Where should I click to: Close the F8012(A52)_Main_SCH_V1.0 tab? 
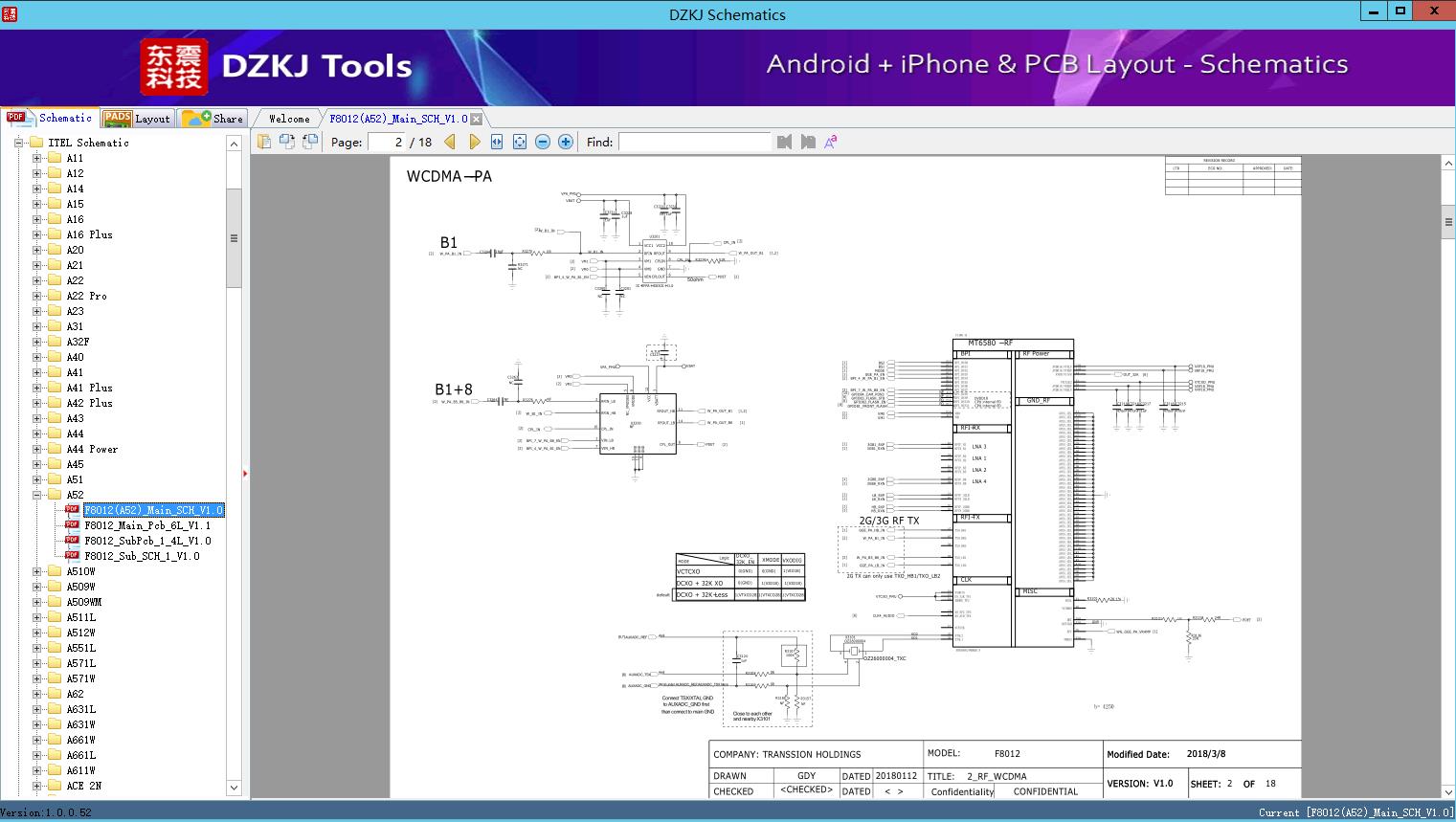(x=476, y=120)
